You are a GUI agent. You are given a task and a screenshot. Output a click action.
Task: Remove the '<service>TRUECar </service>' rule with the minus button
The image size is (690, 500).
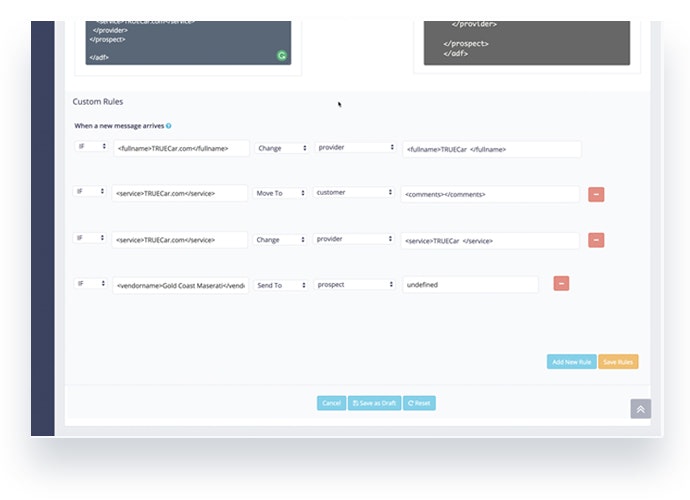click(596, 240)
